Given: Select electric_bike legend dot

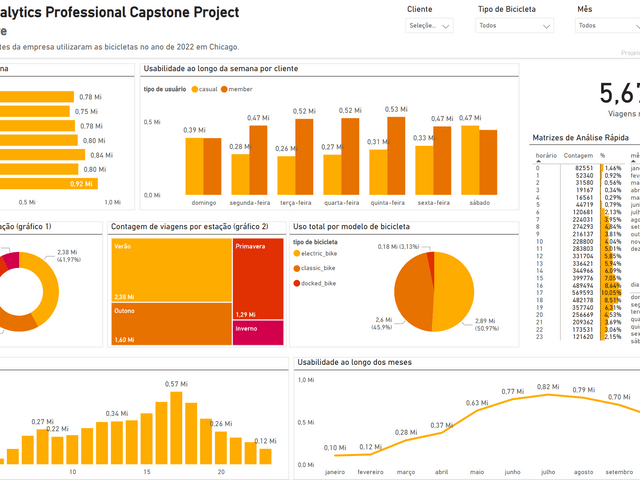Looking at the screenshot, I should pyautogui.click(x=297, y=253).
